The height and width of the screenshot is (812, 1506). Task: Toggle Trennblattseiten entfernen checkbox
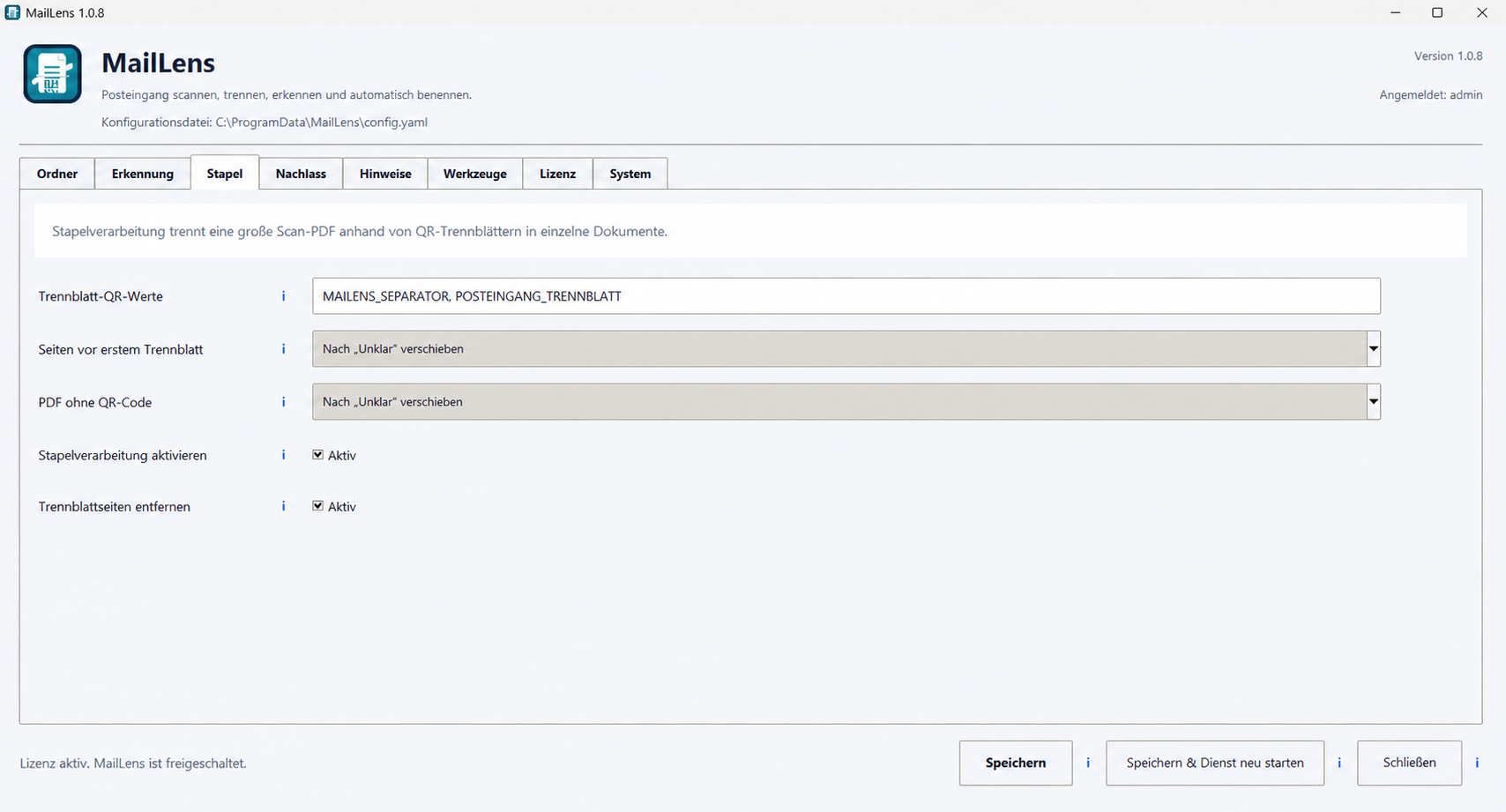318,506
